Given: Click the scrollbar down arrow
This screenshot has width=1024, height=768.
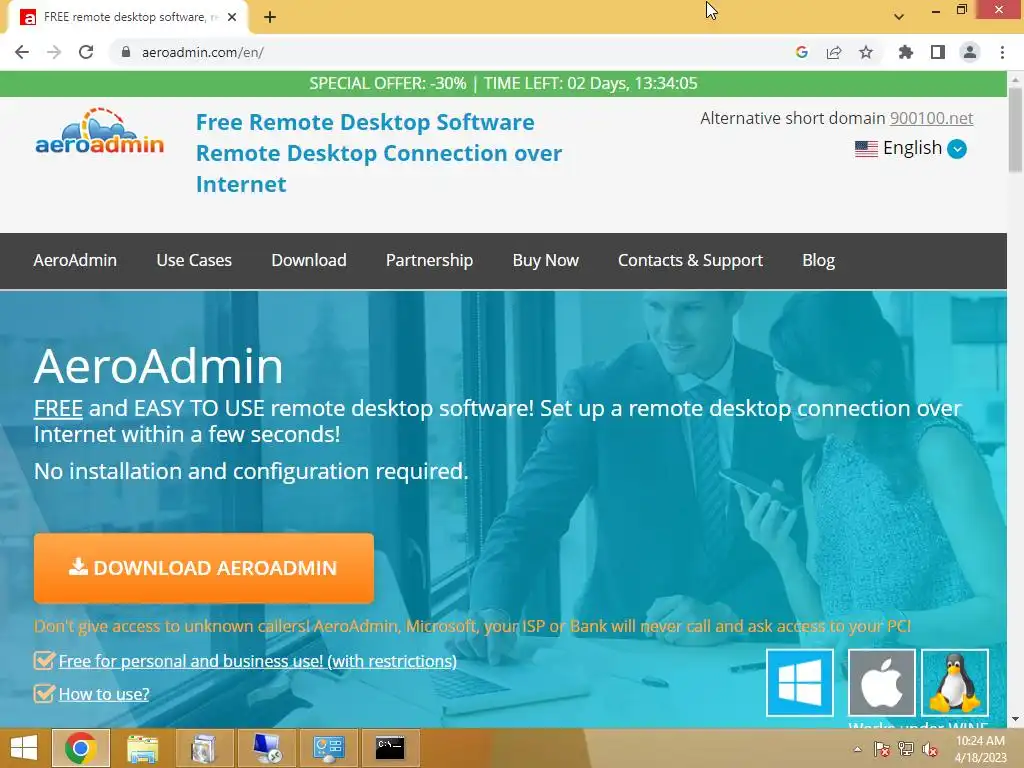Looking at the screenshot, I should click(1016, 719).
